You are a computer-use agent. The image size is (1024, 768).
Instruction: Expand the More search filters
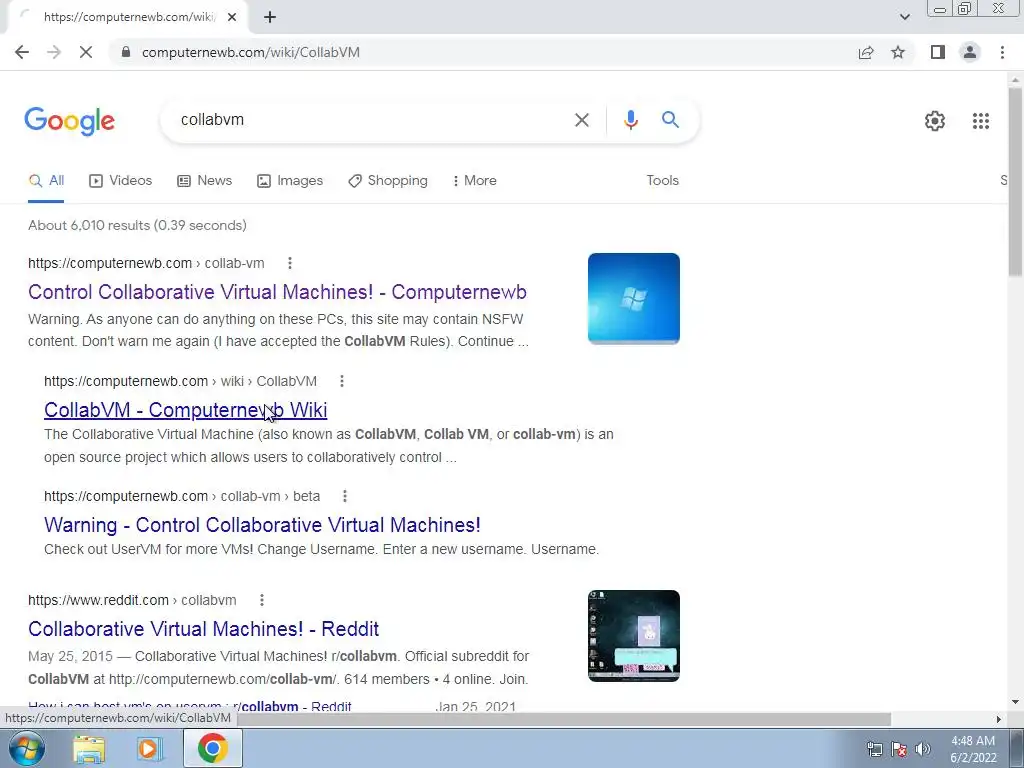point(475,181)
